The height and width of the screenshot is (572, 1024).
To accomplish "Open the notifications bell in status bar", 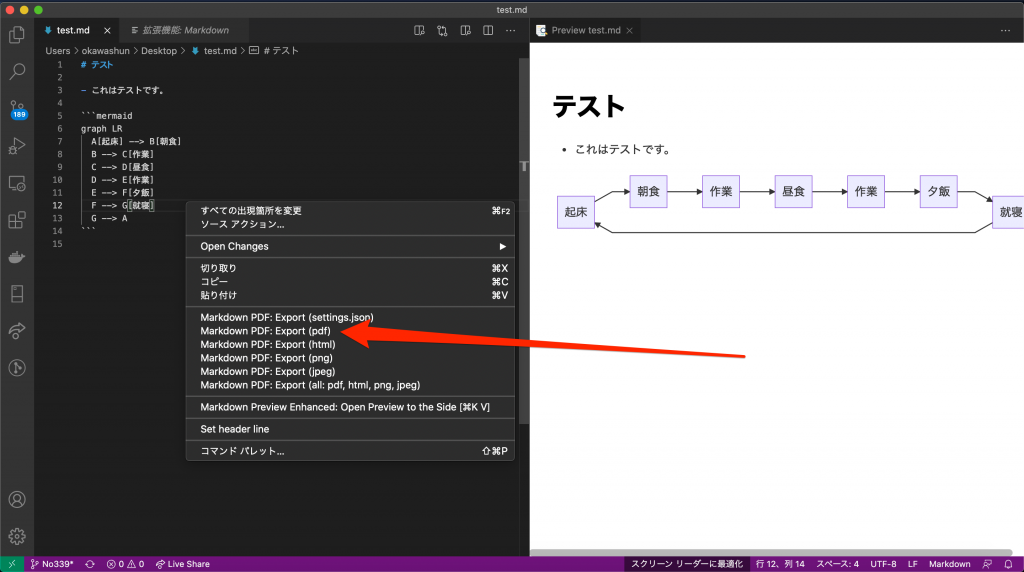I will click(x=1008, y=564).
